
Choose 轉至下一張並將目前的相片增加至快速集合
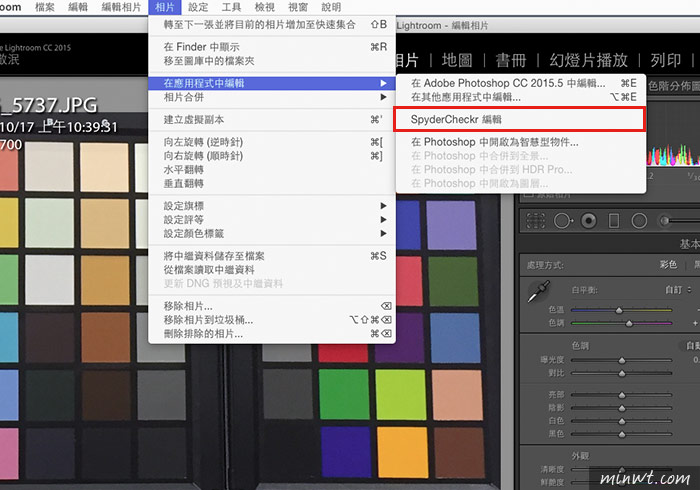pyautogui.click(x=272, y=24)
